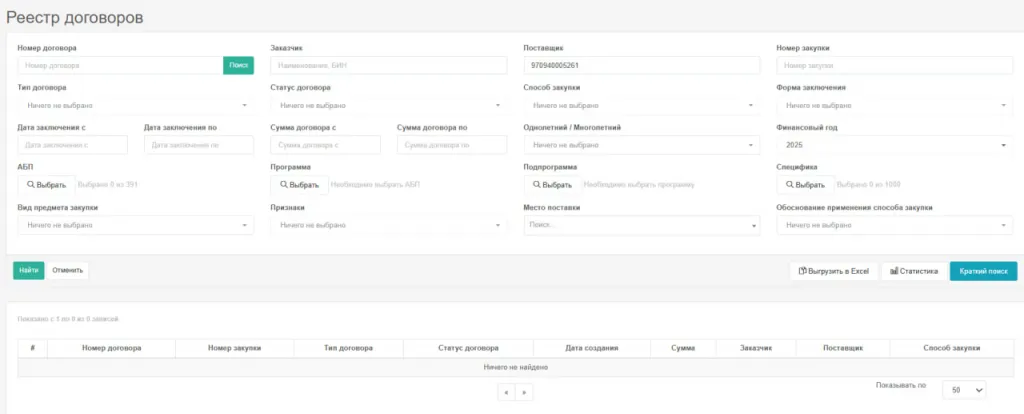1024x414 pixels.
Task: Expand the Способ закупки filter dropdown
Action: [641, 105]
